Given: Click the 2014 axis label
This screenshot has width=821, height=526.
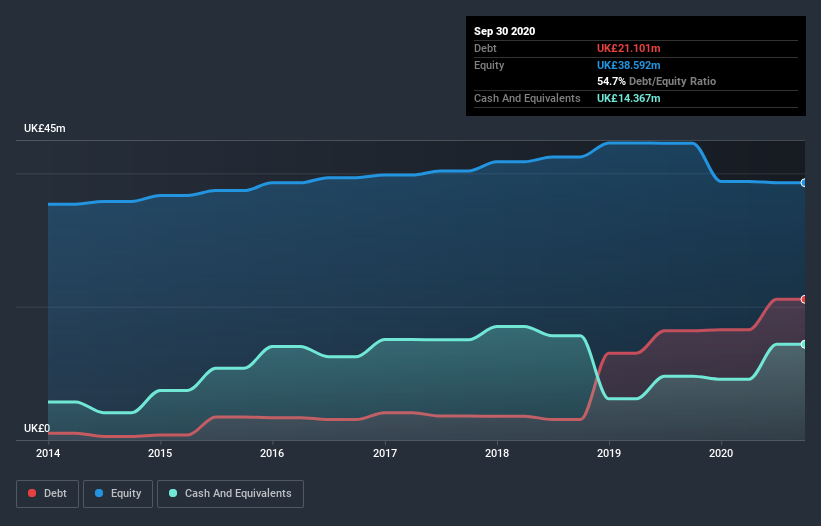Looking at the screenshot, I should [48, 453].
